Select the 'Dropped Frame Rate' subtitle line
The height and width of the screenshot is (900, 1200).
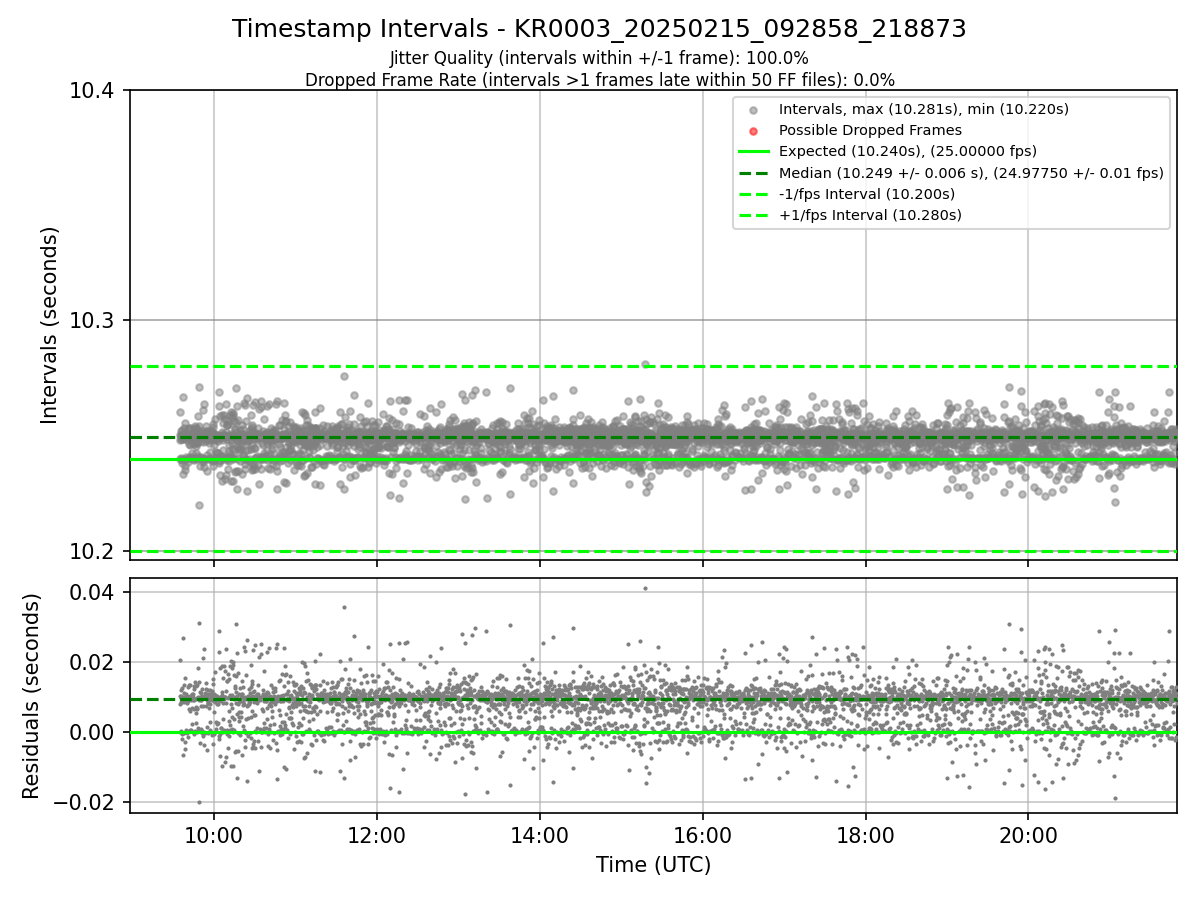pyautogui.click(x=599, y=79)
